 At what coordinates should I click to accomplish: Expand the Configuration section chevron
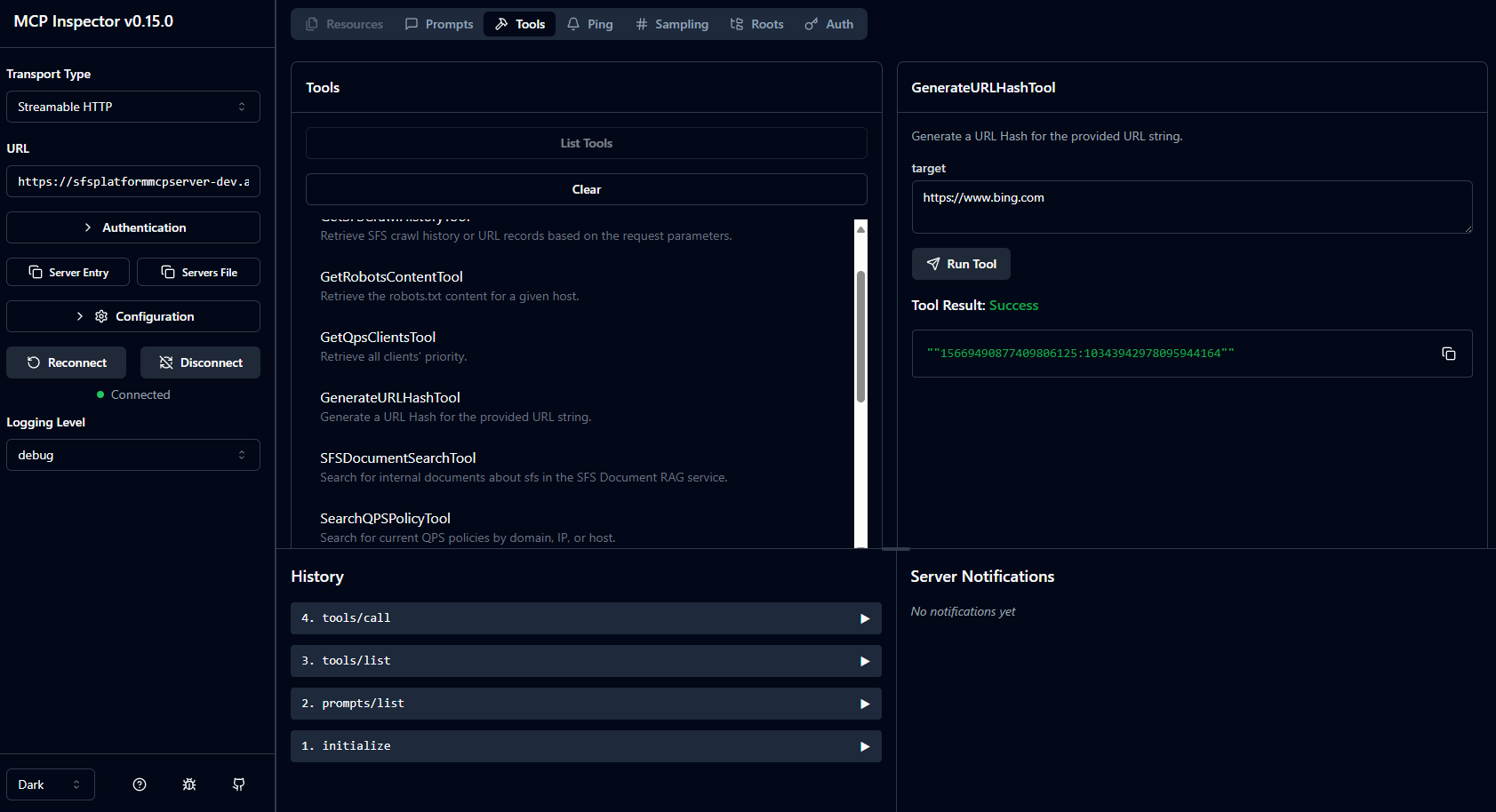point(80,316)
